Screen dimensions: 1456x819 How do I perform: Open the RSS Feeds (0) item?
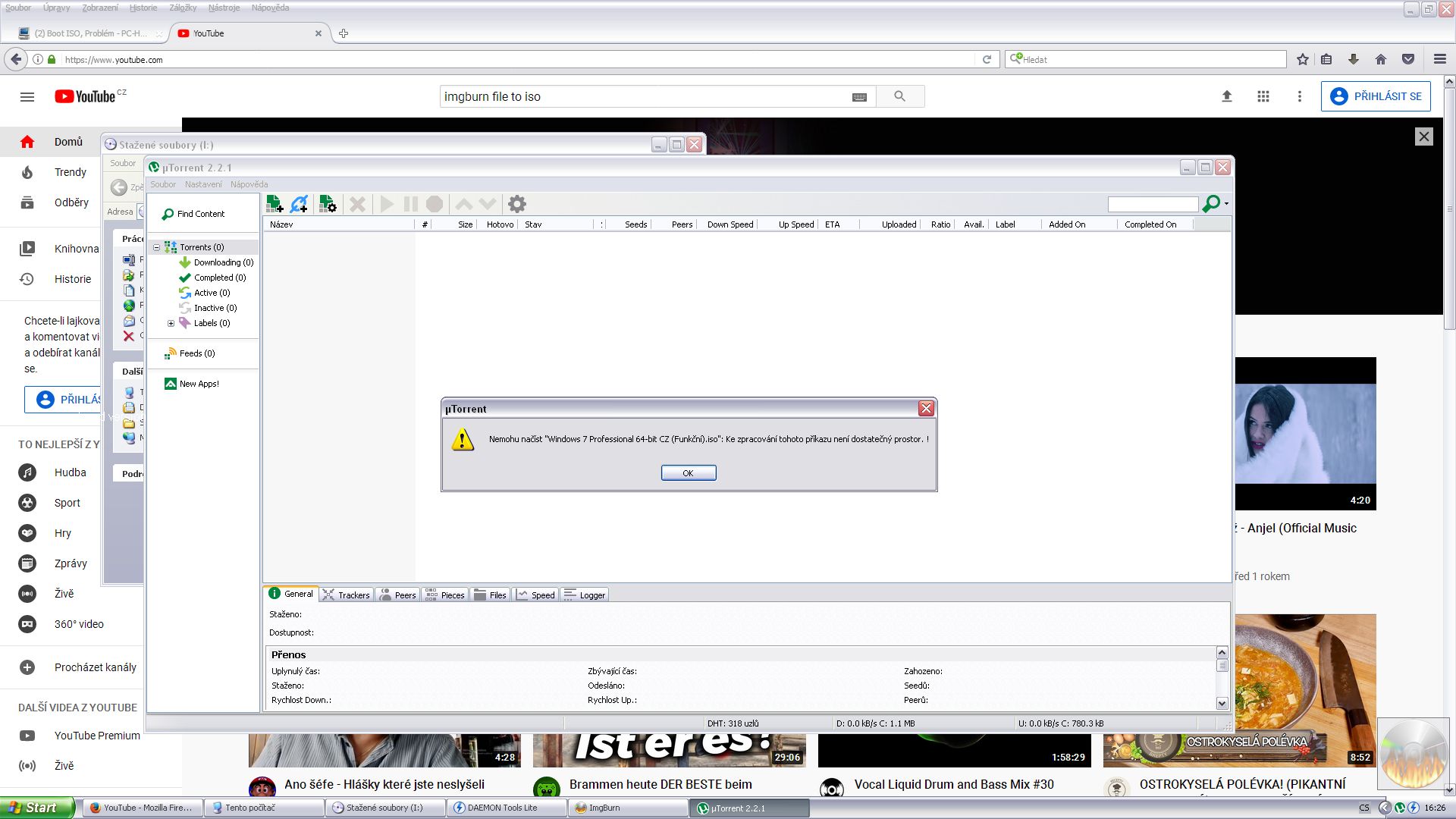coord(196,353)
